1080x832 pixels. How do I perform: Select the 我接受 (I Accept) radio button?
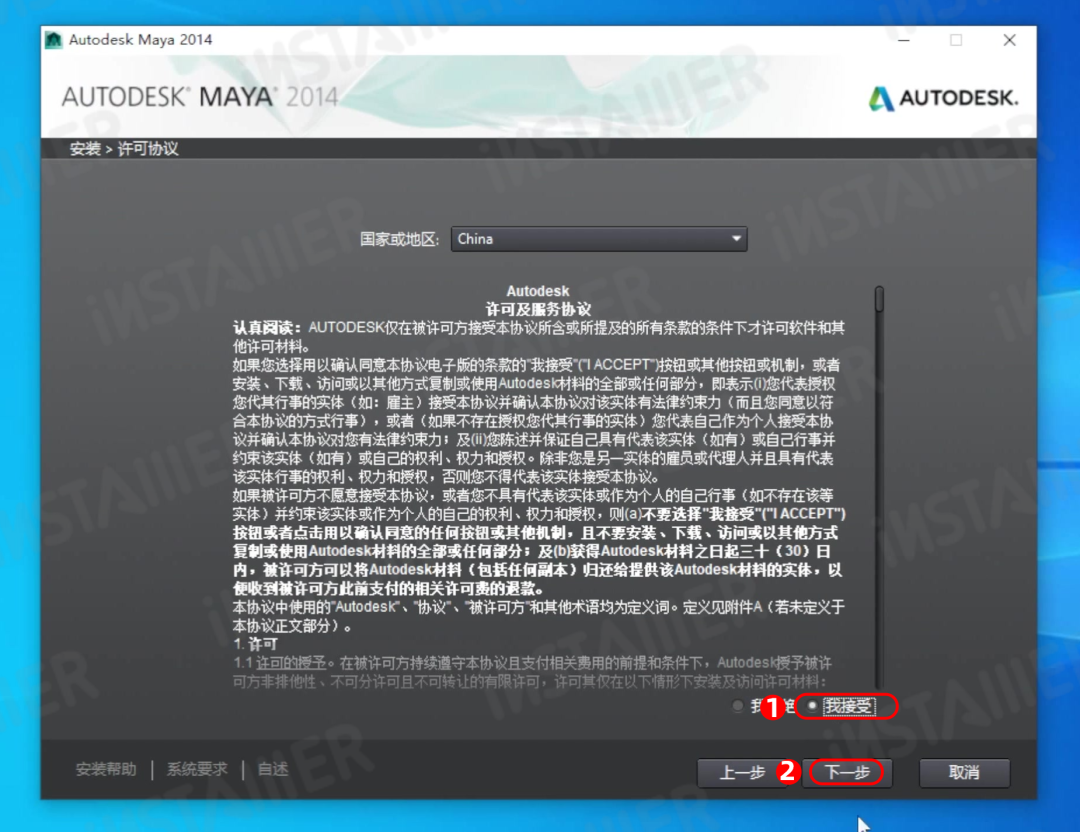(813, 706)
